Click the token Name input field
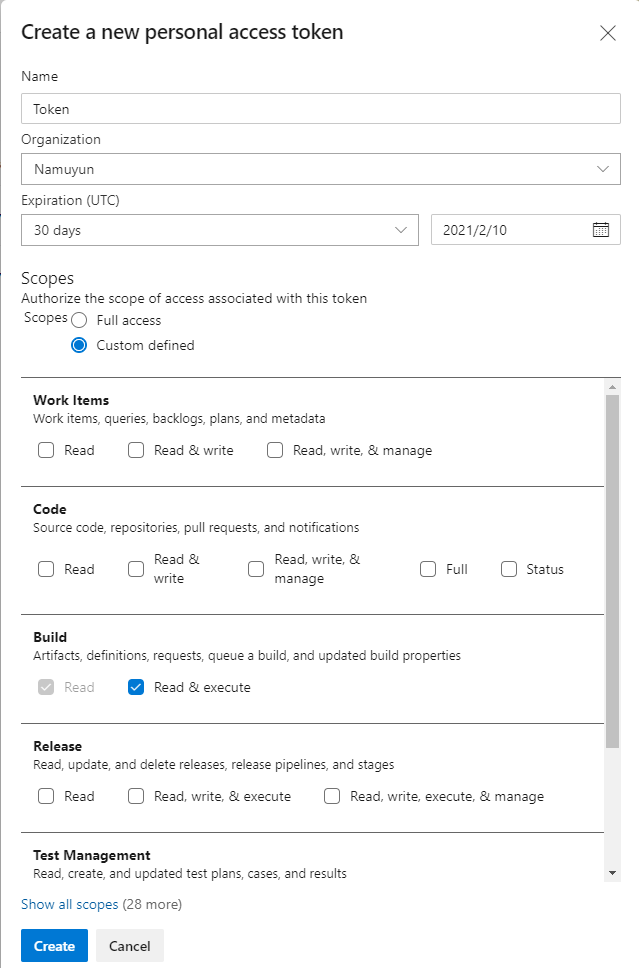 tap(320, 109)
